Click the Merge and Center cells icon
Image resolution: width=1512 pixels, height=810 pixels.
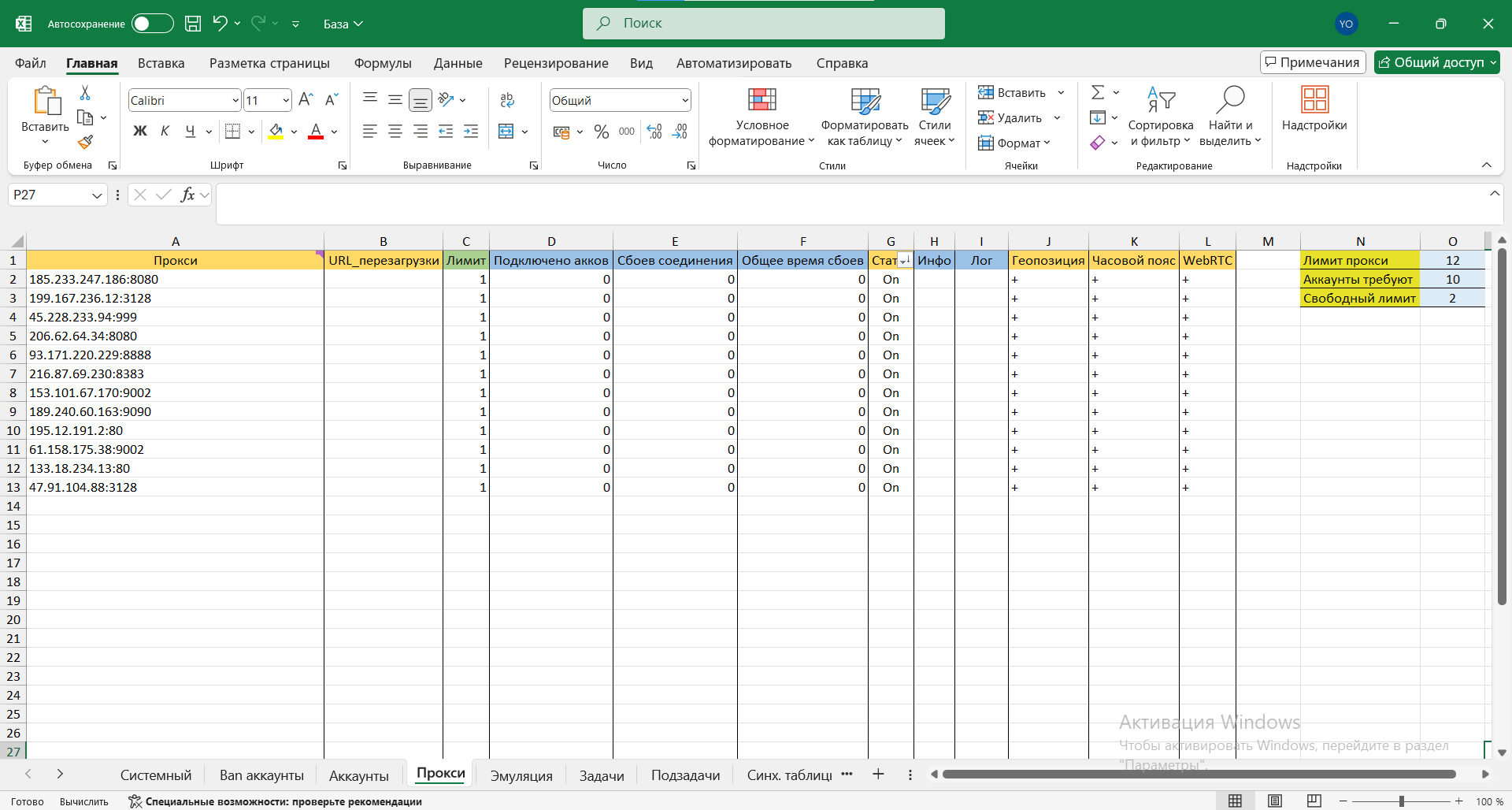point(506,132)
